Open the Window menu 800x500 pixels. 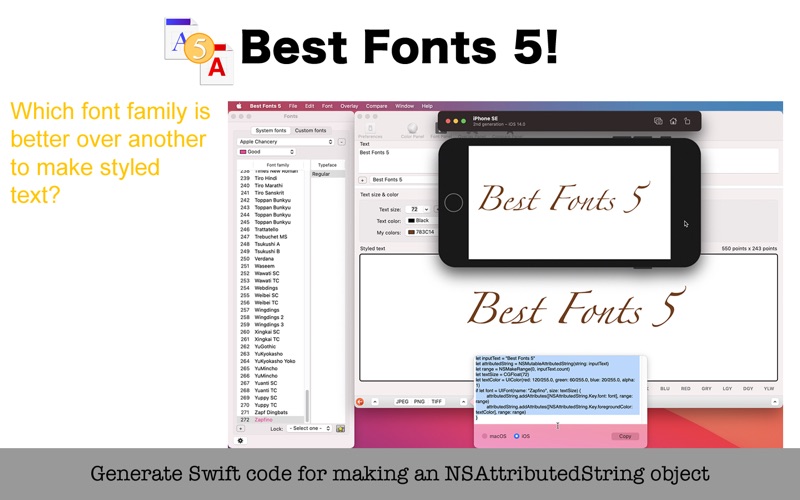[x=405, y=106]
